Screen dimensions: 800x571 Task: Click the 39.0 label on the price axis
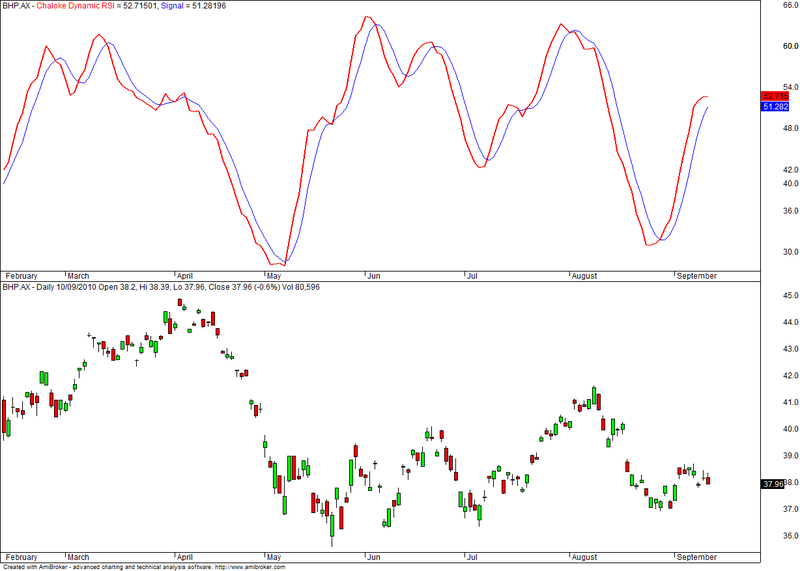coord(790,456)
